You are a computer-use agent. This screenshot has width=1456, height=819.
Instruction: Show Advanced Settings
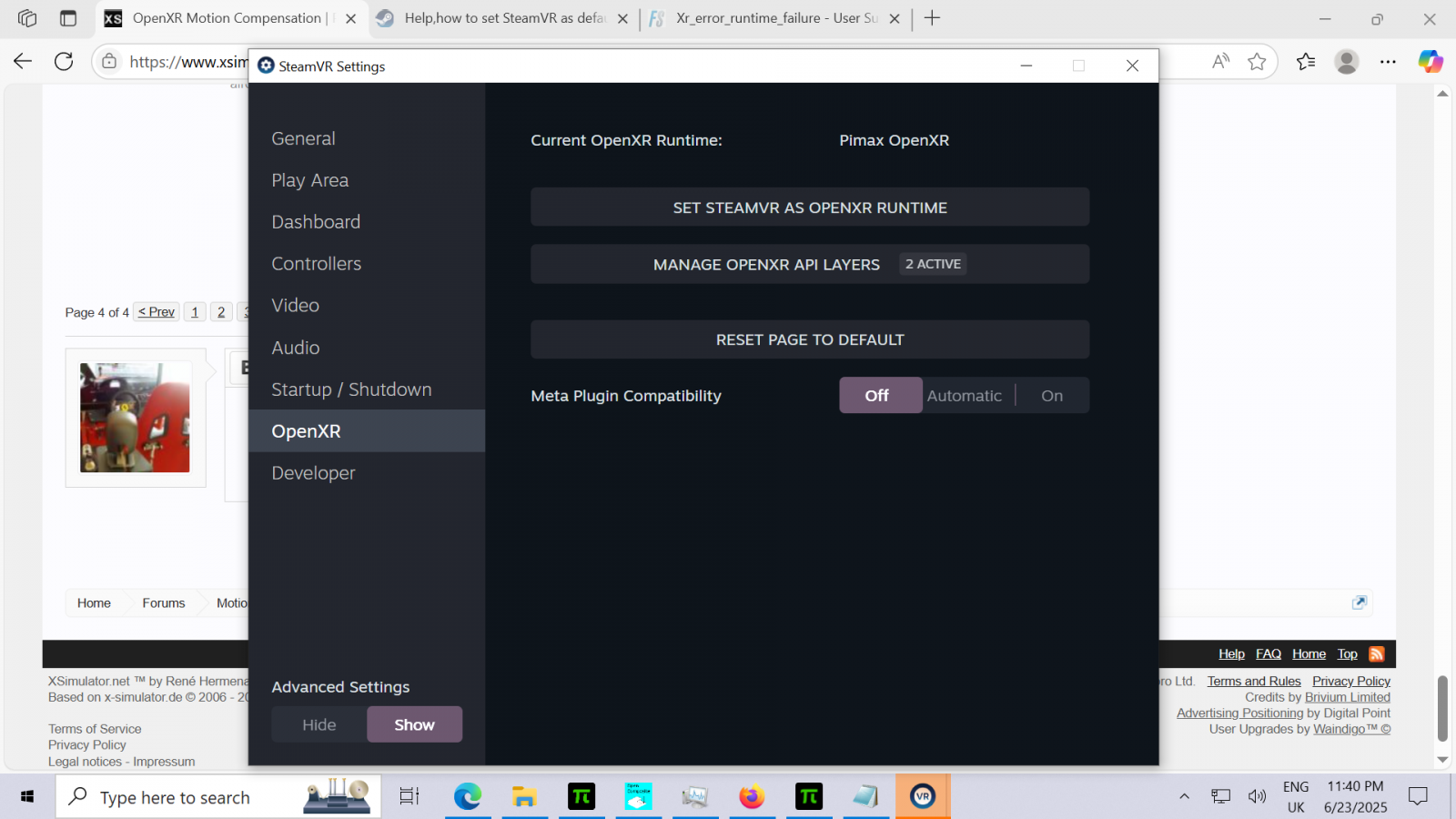[414, 725]
